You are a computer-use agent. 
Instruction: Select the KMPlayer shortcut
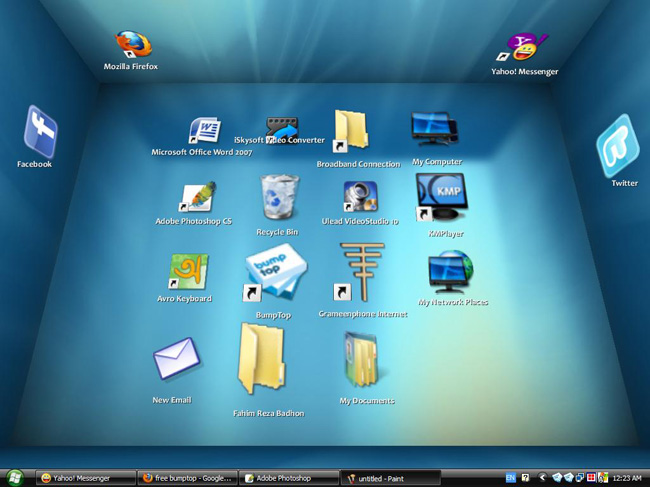click(x=442, y=197)
